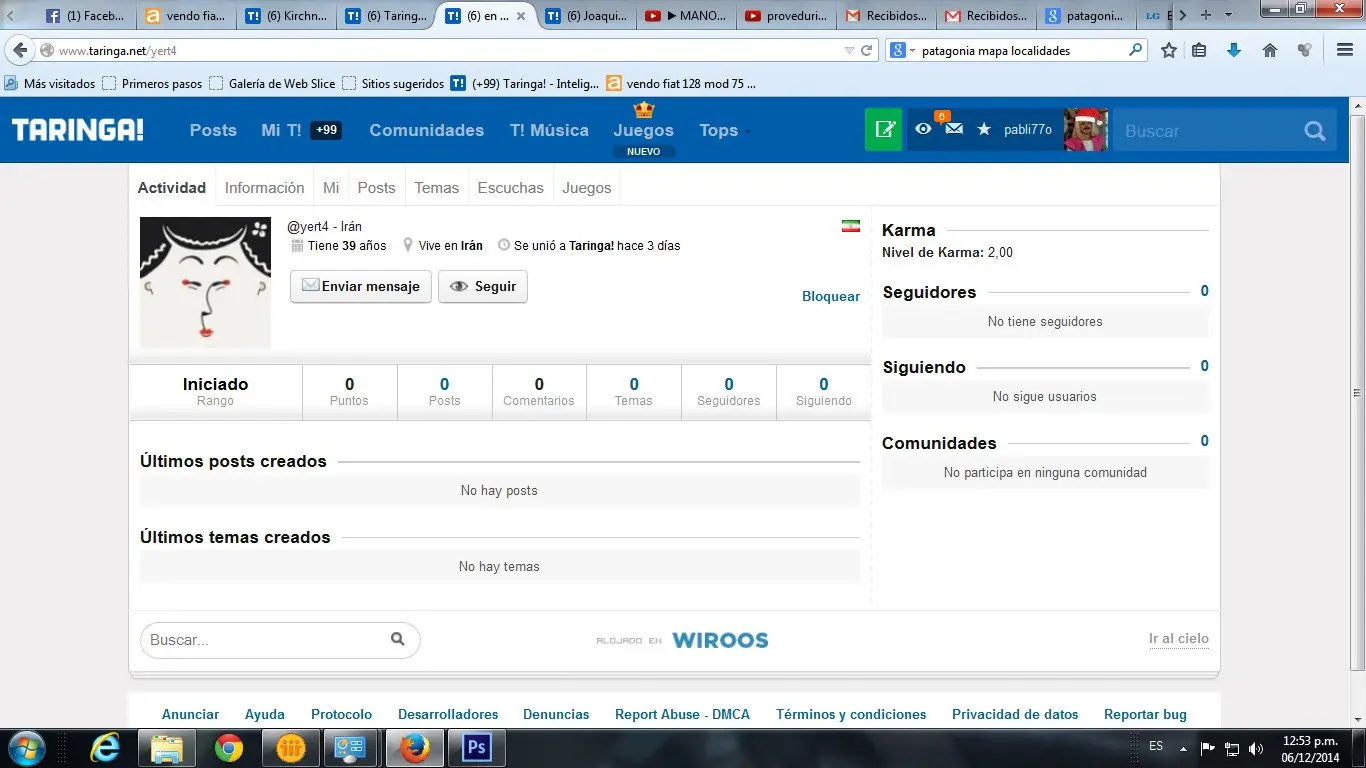Open the Mi profile tab
Viewport: 1366px width, 768px height.
331,188
